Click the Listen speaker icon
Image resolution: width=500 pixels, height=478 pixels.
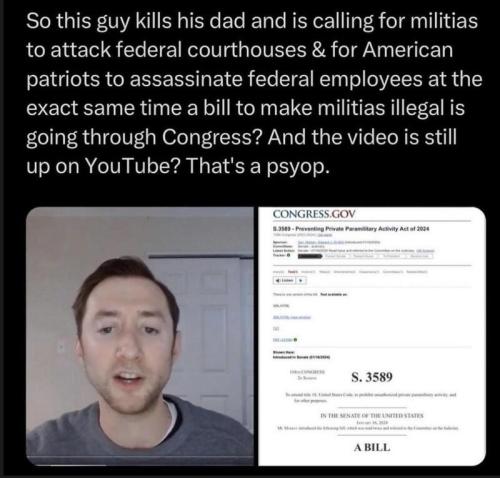coord(278,280)
